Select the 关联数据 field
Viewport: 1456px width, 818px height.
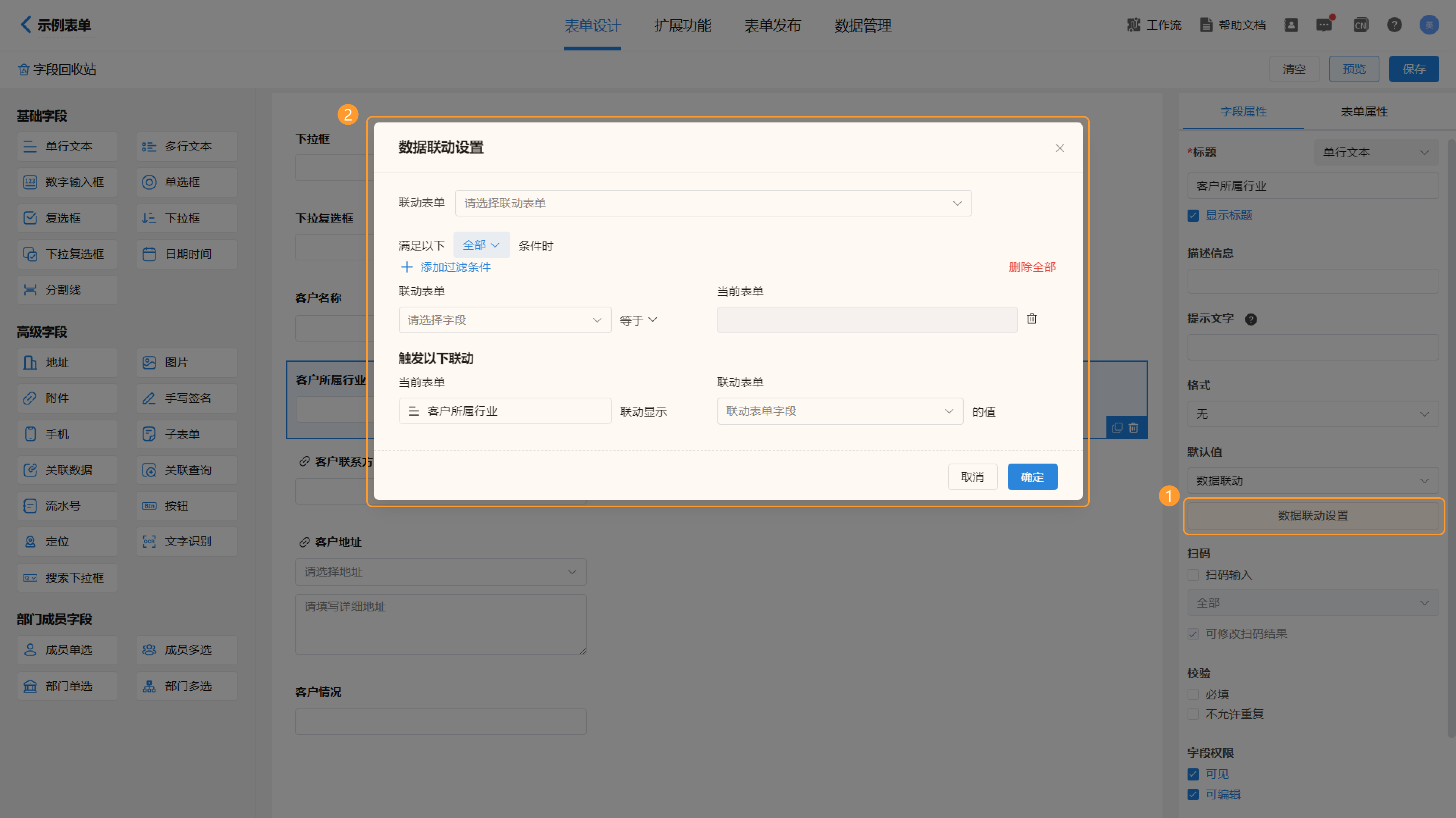(x=67, y=470)
